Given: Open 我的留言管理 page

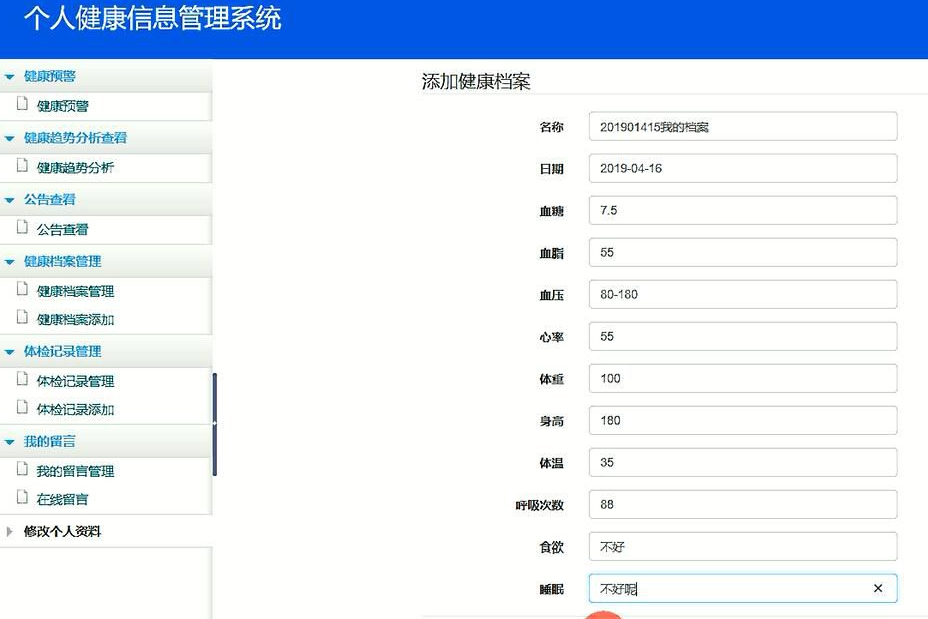Looking at the screenshot, I should [75, 471].
